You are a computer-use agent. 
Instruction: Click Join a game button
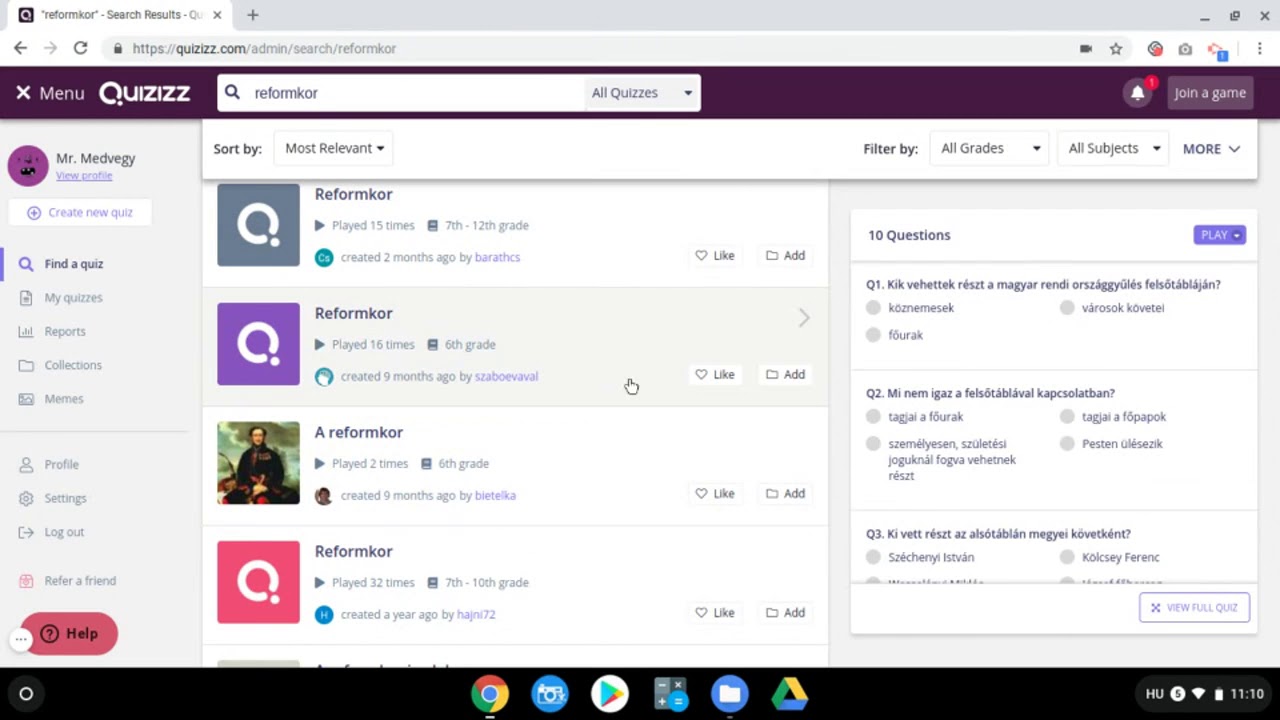(1210, 93)
